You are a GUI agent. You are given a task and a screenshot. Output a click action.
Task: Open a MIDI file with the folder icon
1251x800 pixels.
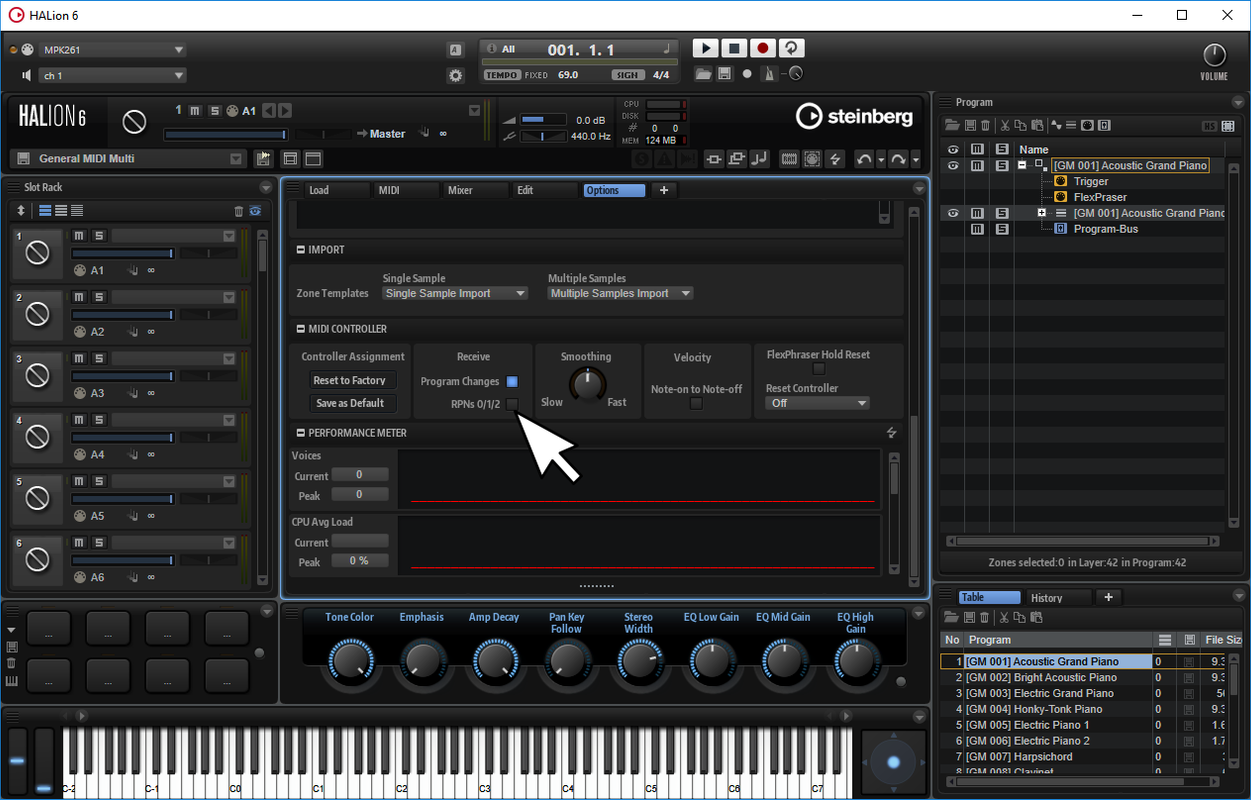703,74
